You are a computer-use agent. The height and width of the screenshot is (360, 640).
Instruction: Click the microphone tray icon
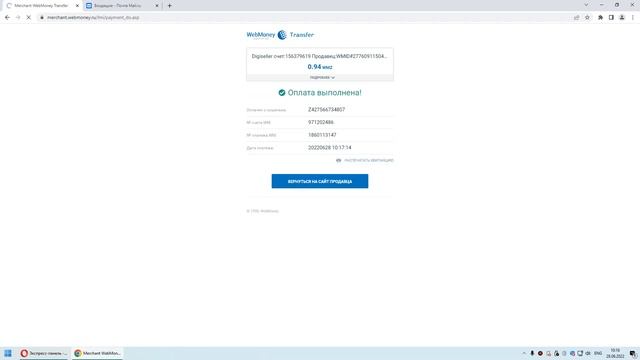(532, 353)
